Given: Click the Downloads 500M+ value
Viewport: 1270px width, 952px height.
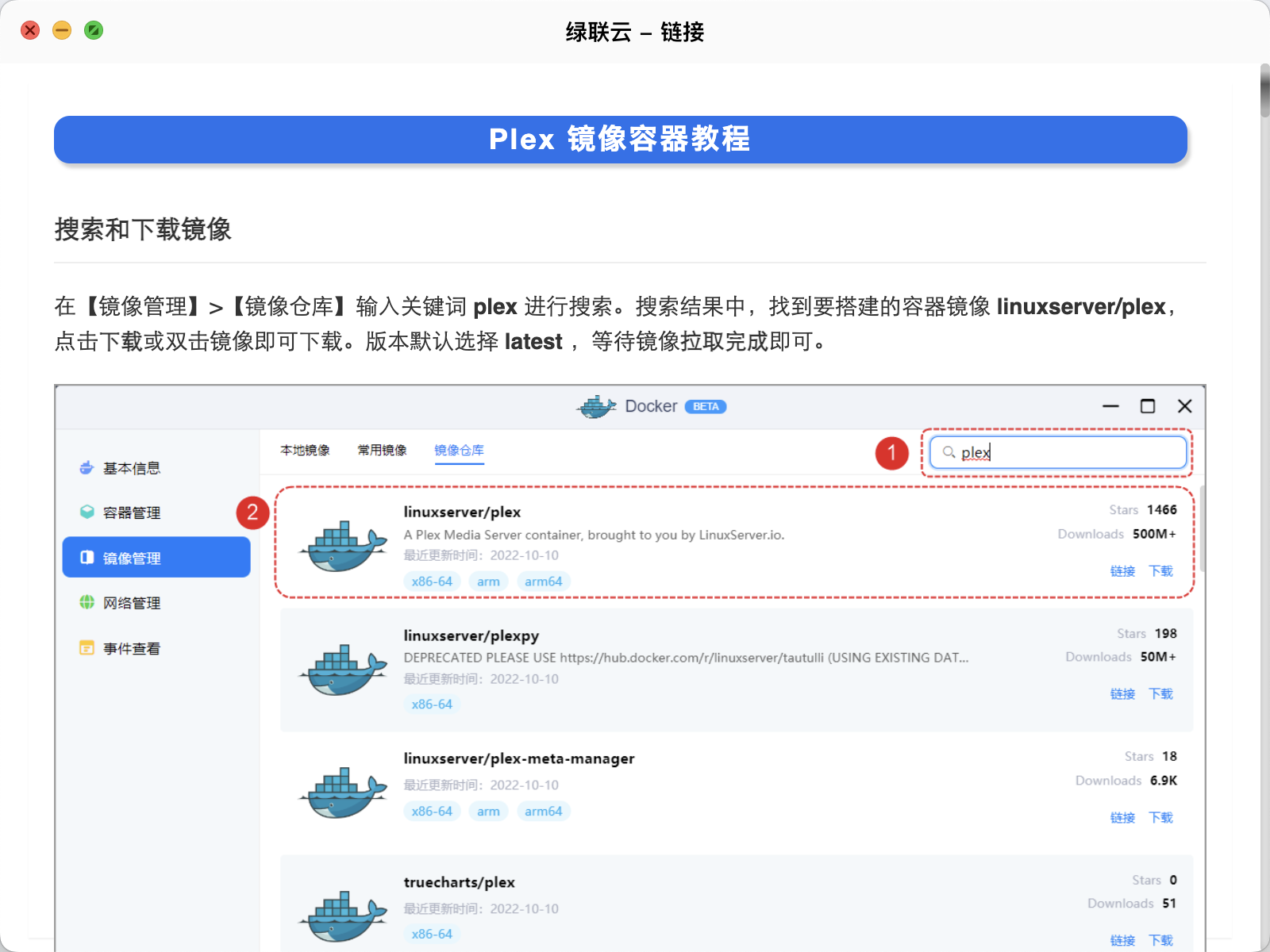Looking at the screenshot, I should point(1154,534).
